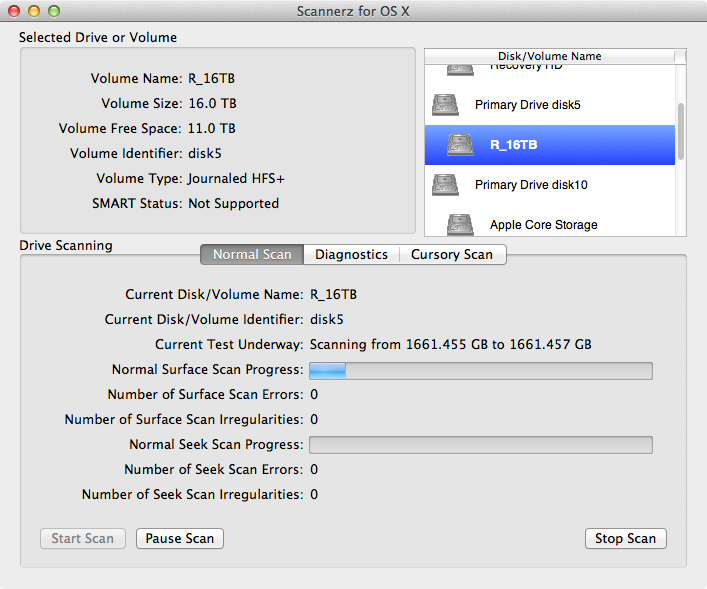This screenshot has width=707, height=589.
Task: Click the SMART Status value Not Supported
Action: tap(234, 203)
